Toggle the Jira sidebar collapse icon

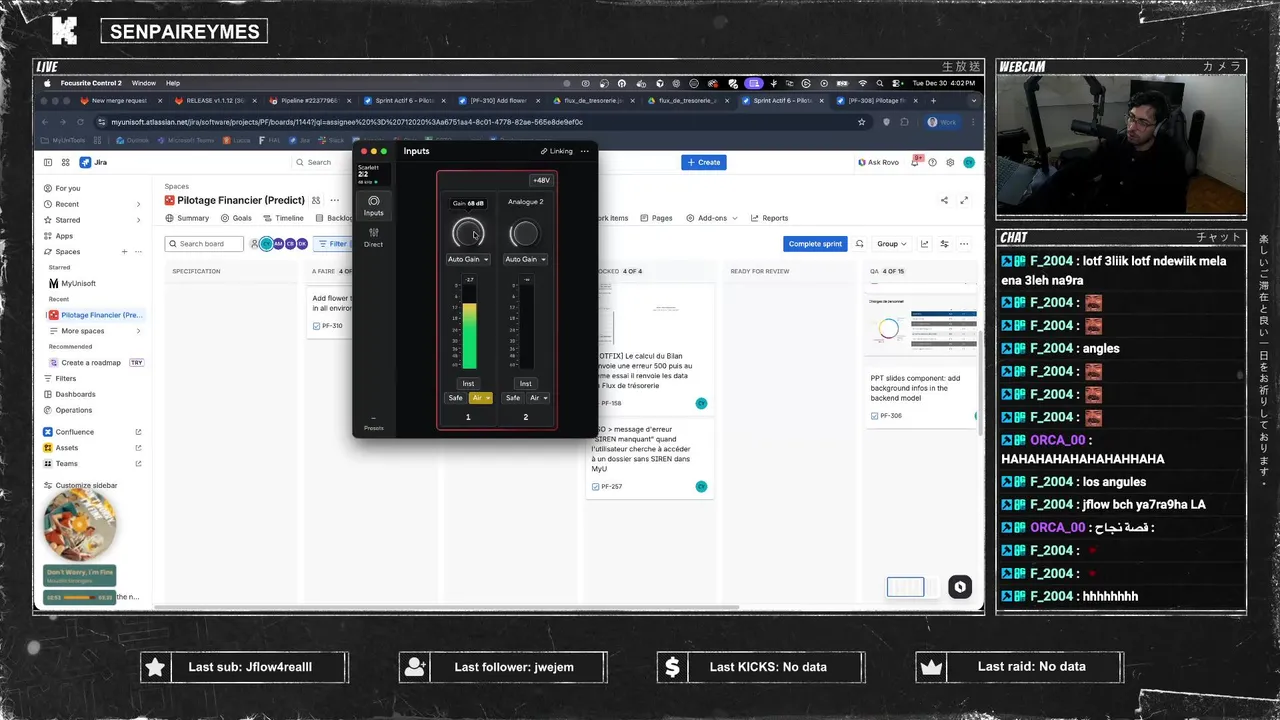(x=48, y=162)
